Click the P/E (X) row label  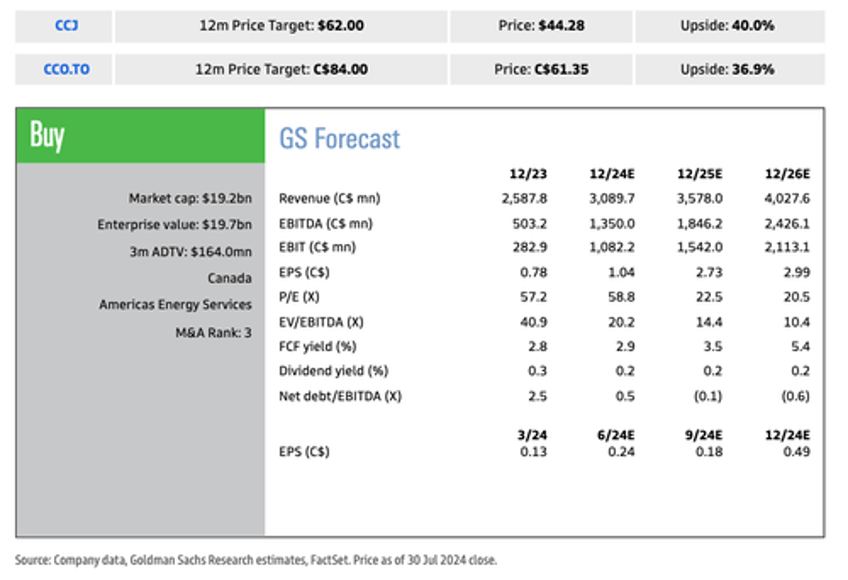pos(299,297)
